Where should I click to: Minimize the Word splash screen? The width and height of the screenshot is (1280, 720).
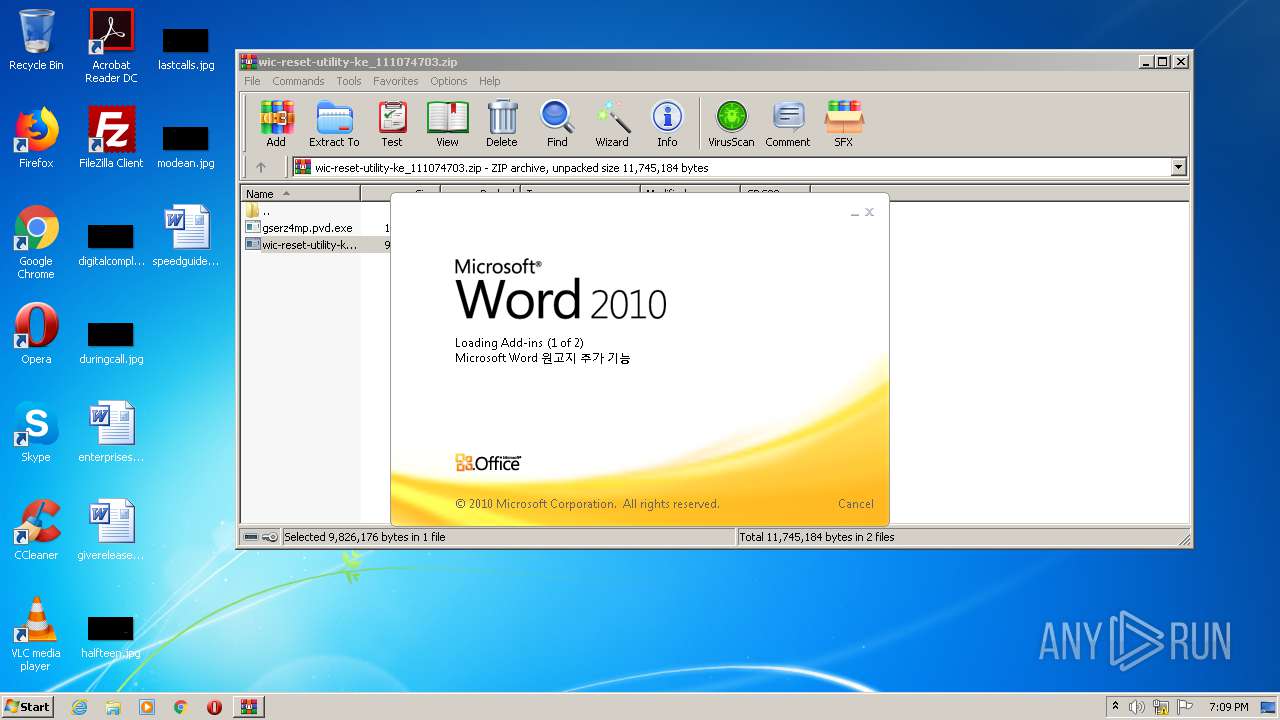click(855, 213)
